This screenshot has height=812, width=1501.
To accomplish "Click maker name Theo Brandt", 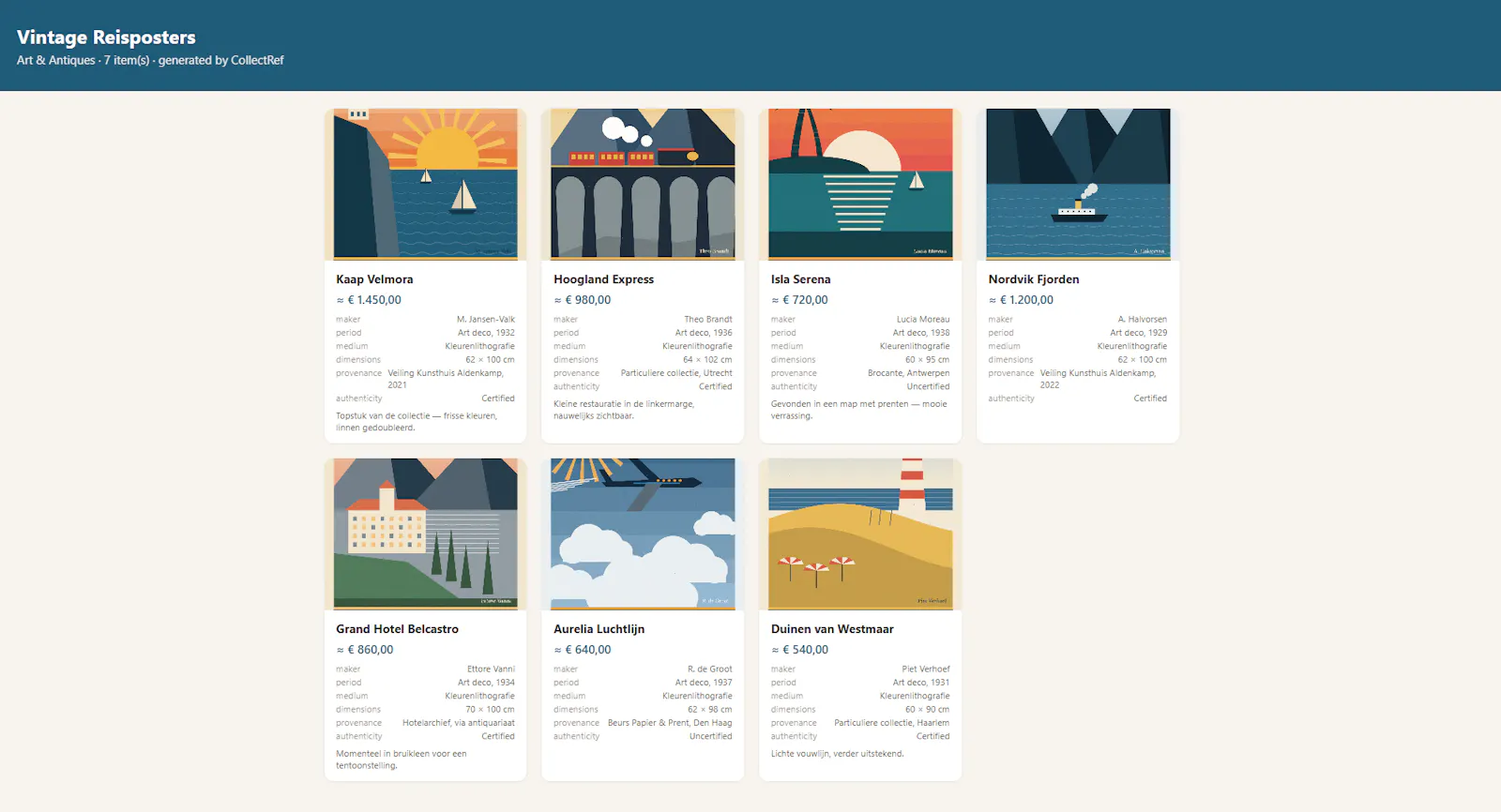I will pos(708,320).
